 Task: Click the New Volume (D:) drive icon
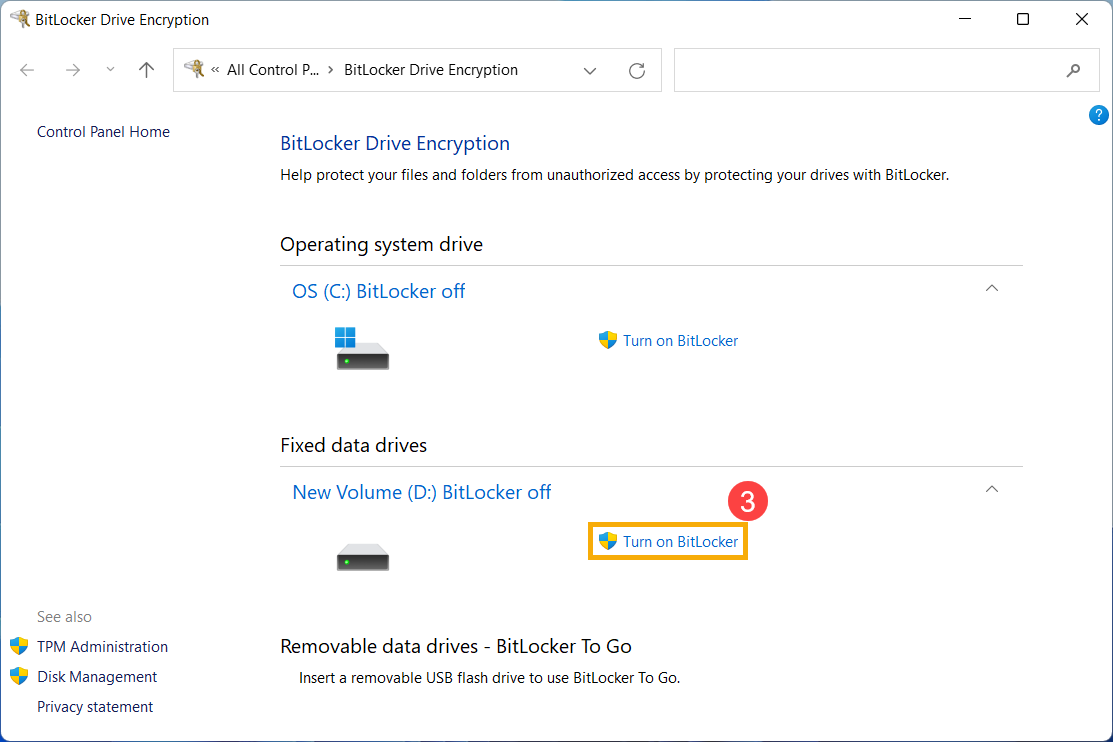[x=363, y=557]
